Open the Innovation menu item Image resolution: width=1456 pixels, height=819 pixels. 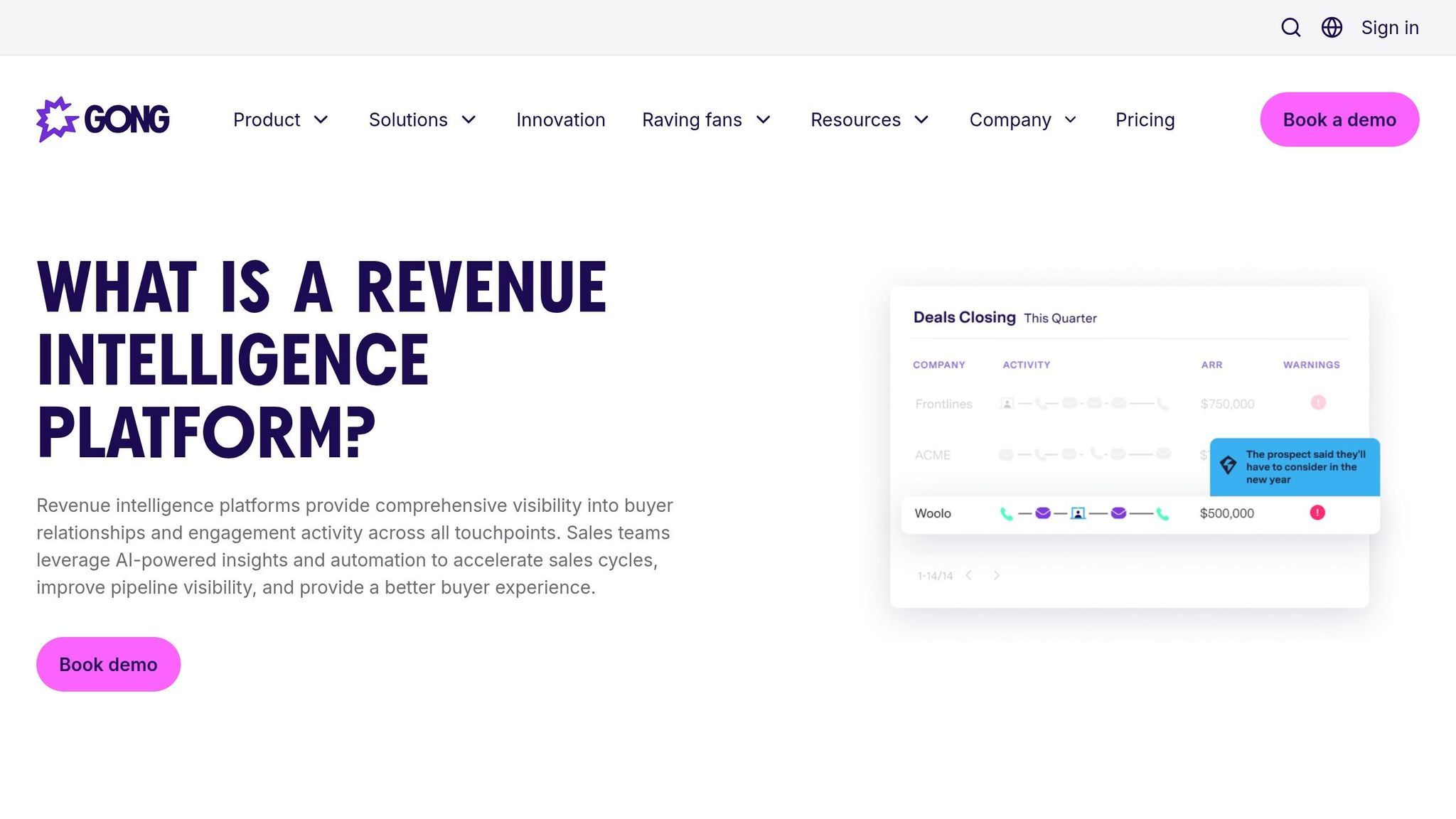tap(560, 120)
